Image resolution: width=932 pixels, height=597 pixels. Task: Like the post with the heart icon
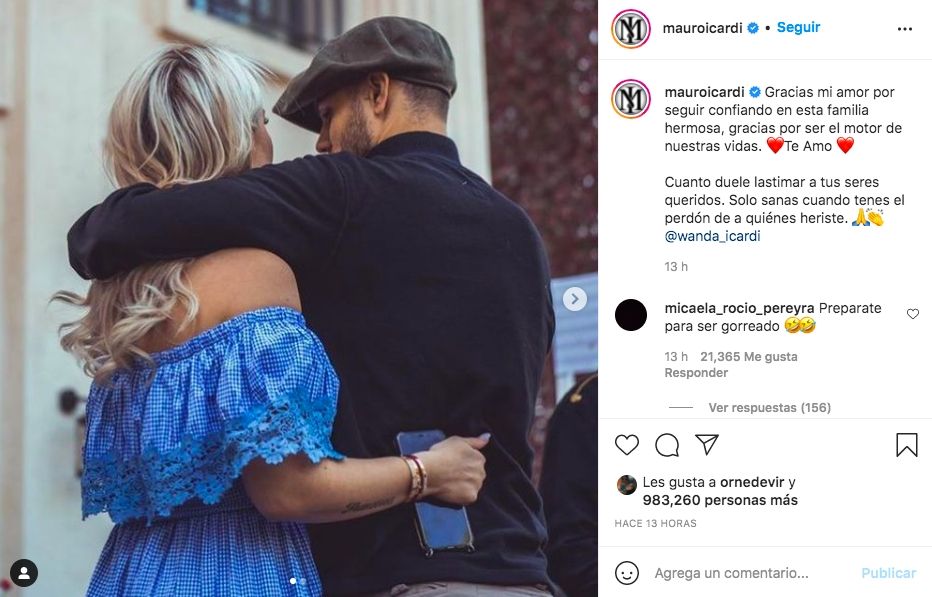[x=626, y=445]
